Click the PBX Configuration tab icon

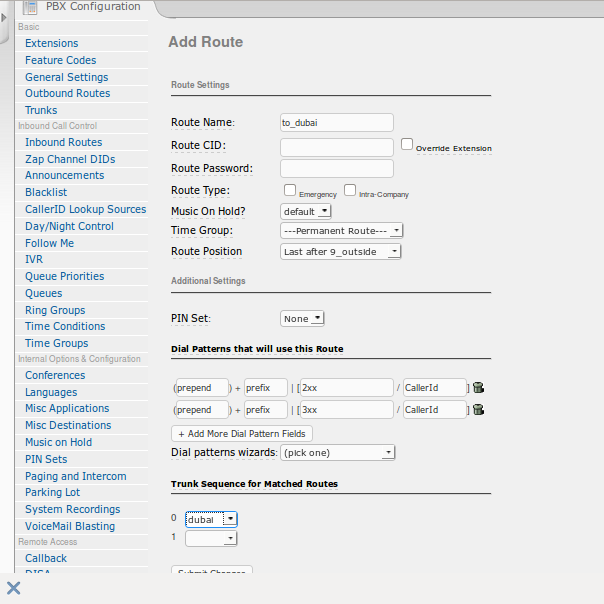click(30, 7)
